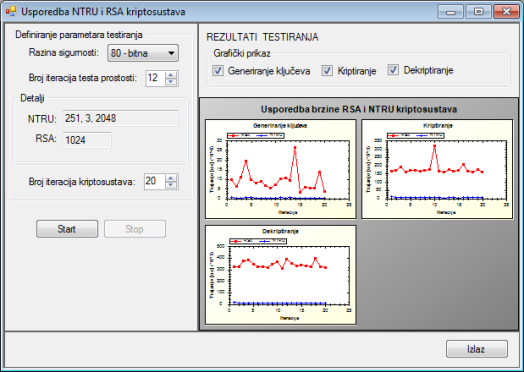Click the Kriptiranje chart
This screenshot has width=524, height=372.
[437, 169]
